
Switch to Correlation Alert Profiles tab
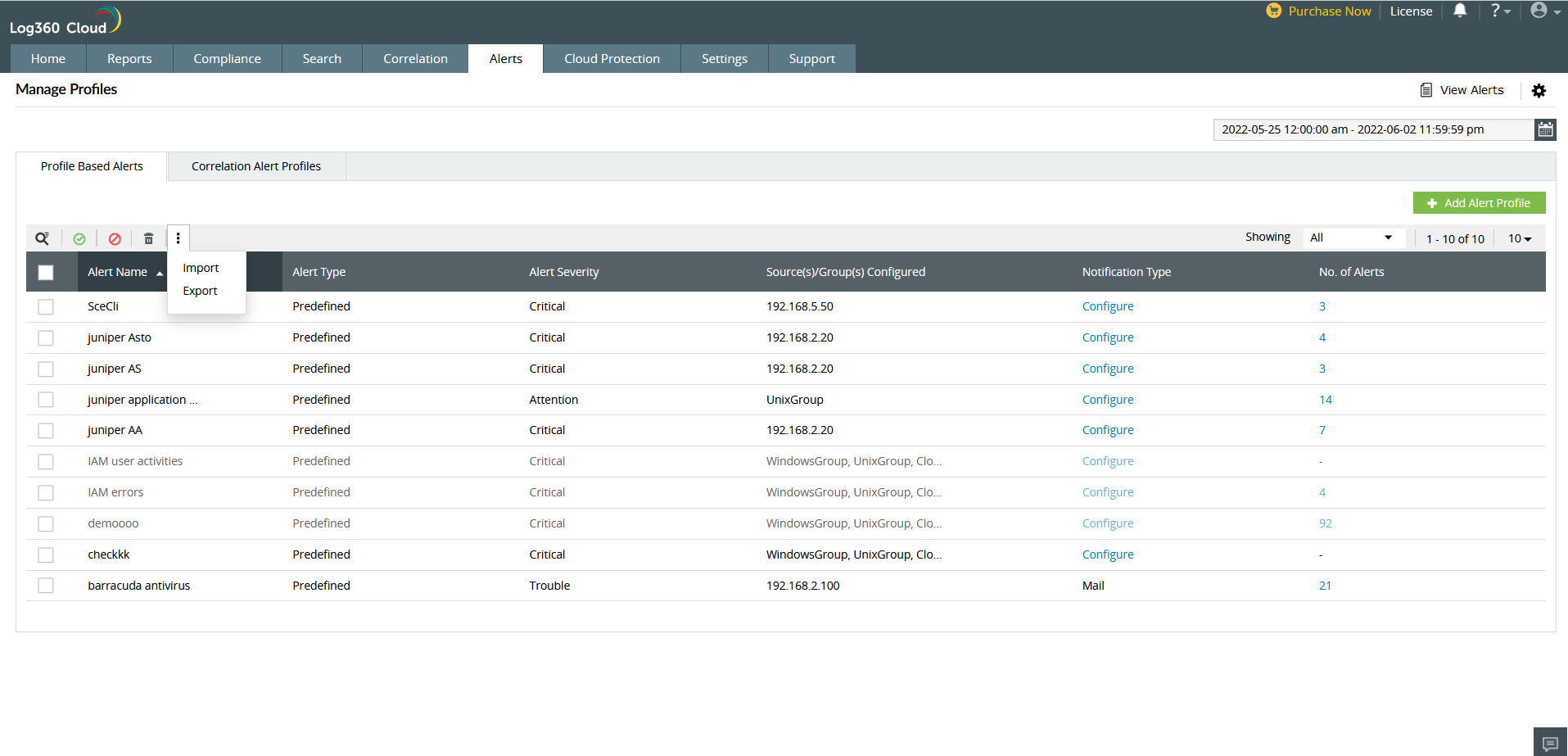coord(256,166)
